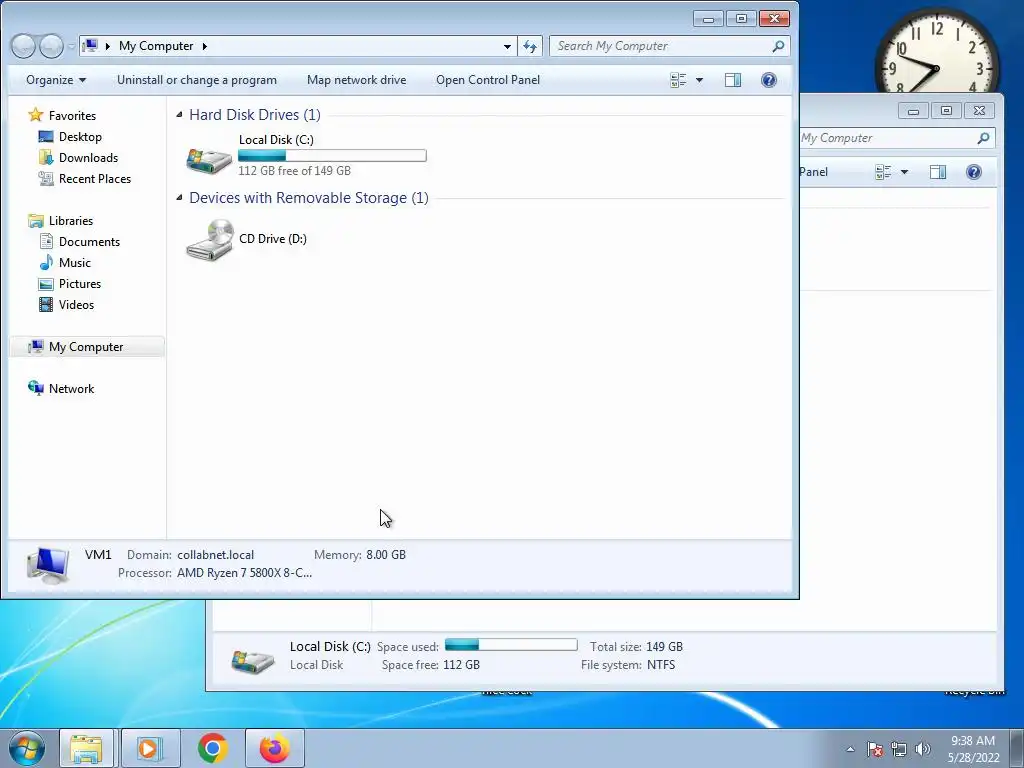The height and width of the screenshot is (768, 1024).
Task: Click the computer icon in the address bar
Action: click(91, 46)
